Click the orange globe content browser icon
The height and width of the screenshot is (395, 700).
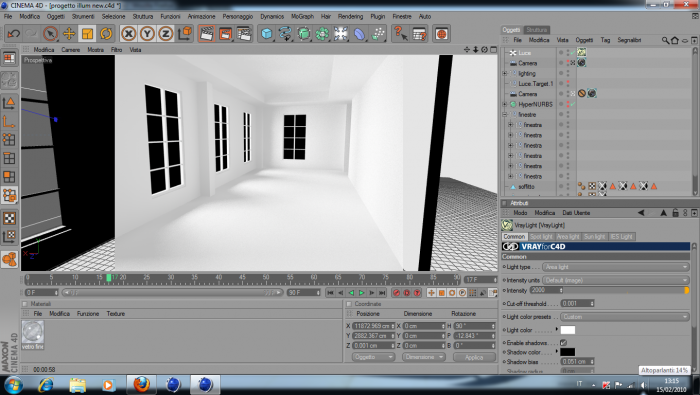point(441,33)
